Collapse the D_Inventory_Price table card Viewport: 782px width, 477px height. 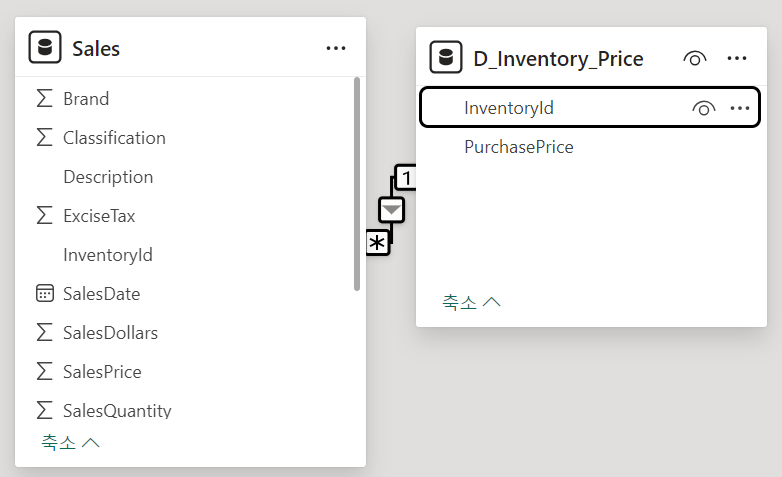(472, 302)
